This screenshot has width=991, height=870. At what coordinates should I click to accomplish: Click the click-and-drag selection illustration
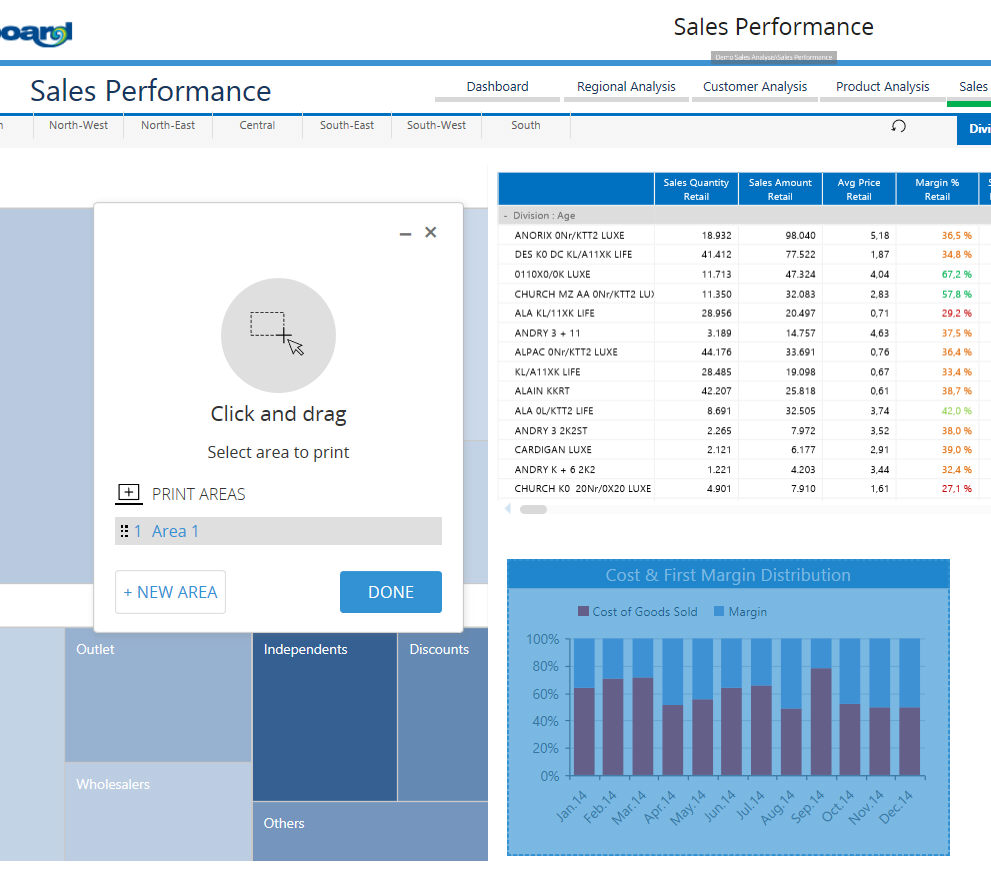278,335
